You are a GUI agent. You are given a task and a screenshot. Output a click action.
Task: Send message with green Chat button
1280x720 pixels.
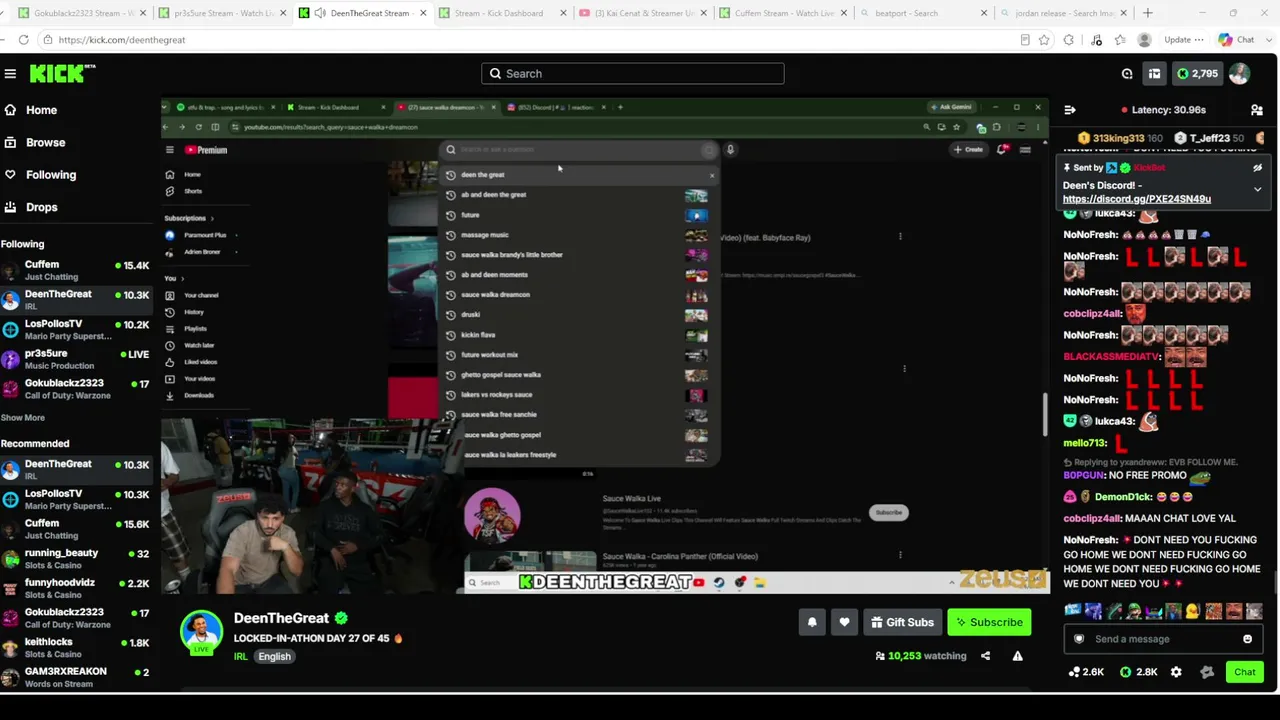(1245, 672)
